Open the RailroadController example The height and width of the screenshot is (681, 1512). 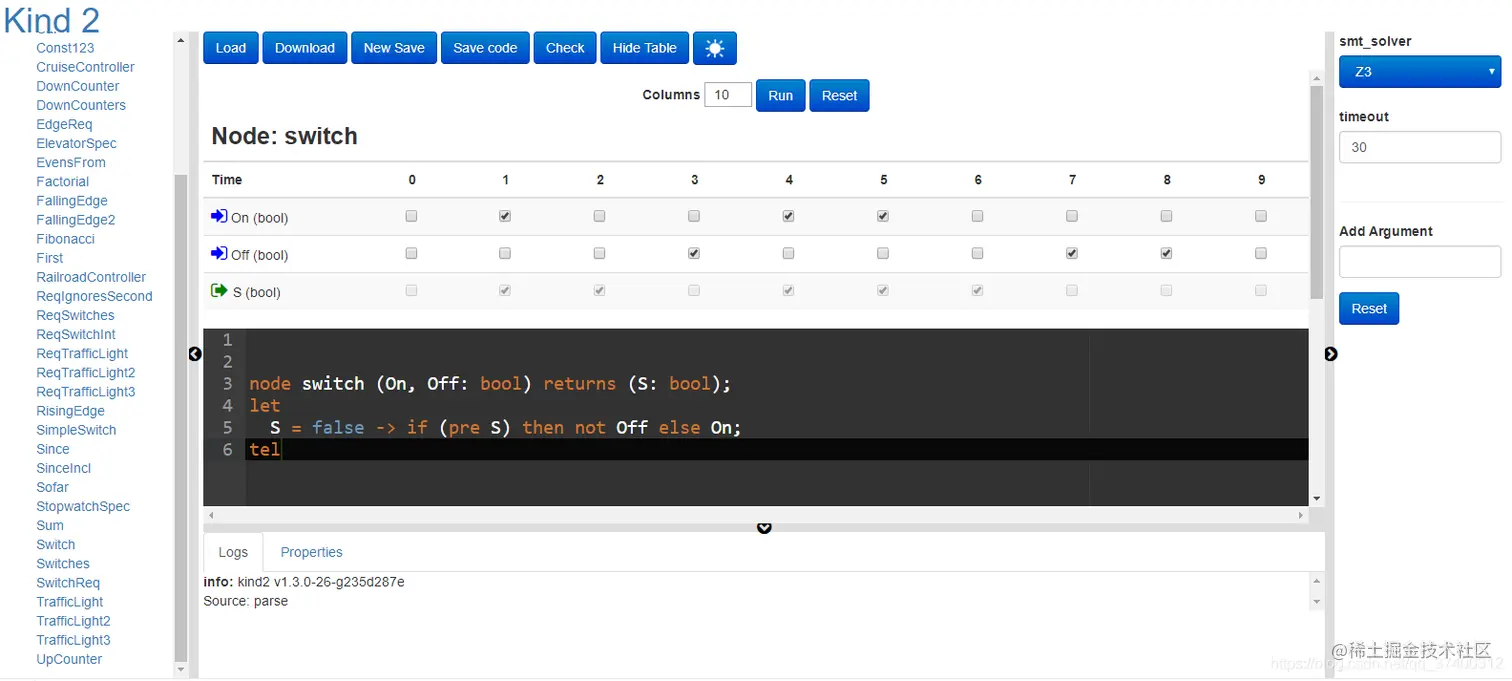pos(91,277)
